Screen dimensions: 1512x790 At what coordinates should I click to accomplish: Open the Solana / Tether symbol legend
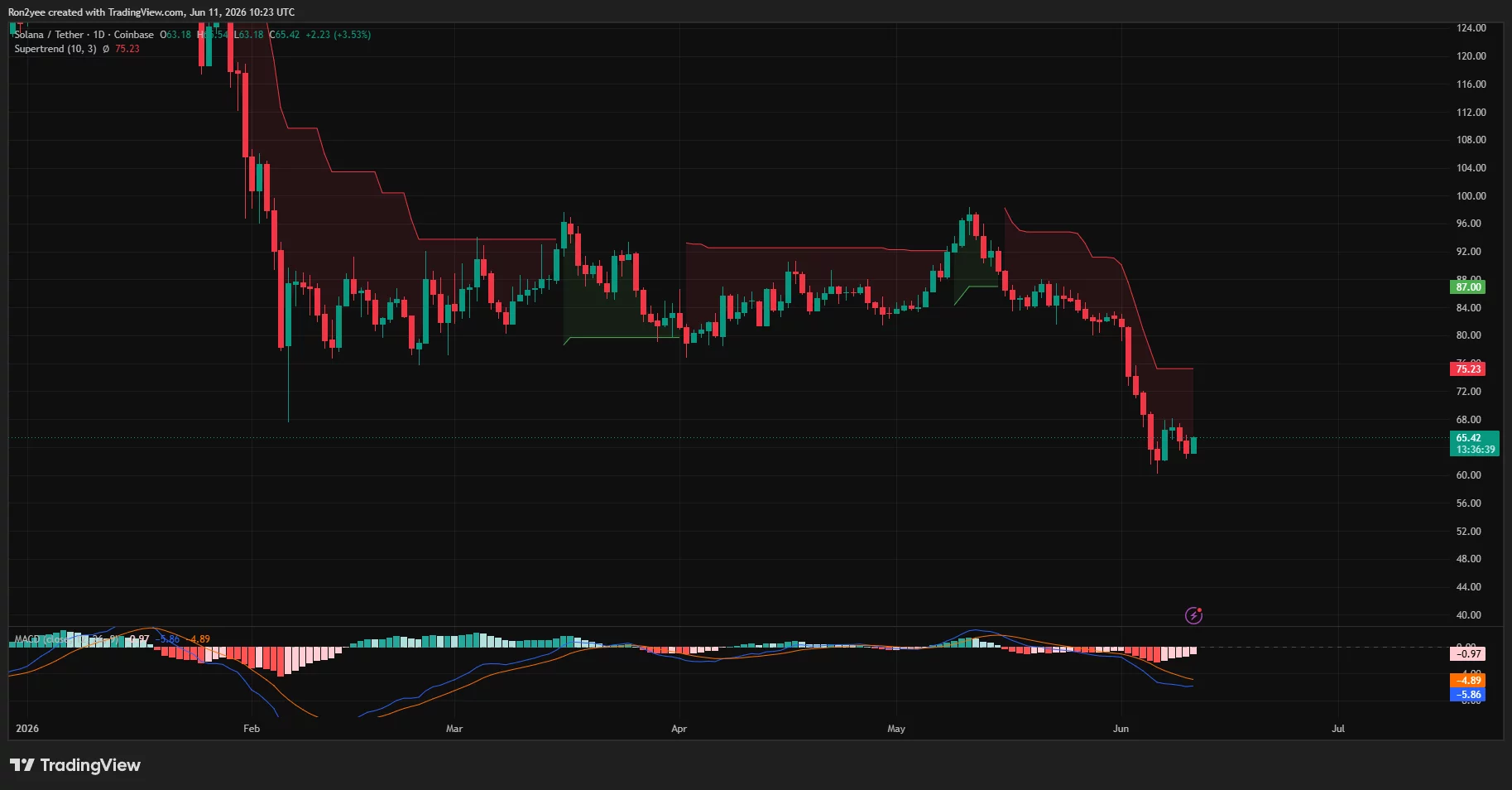tap(84, 35)
